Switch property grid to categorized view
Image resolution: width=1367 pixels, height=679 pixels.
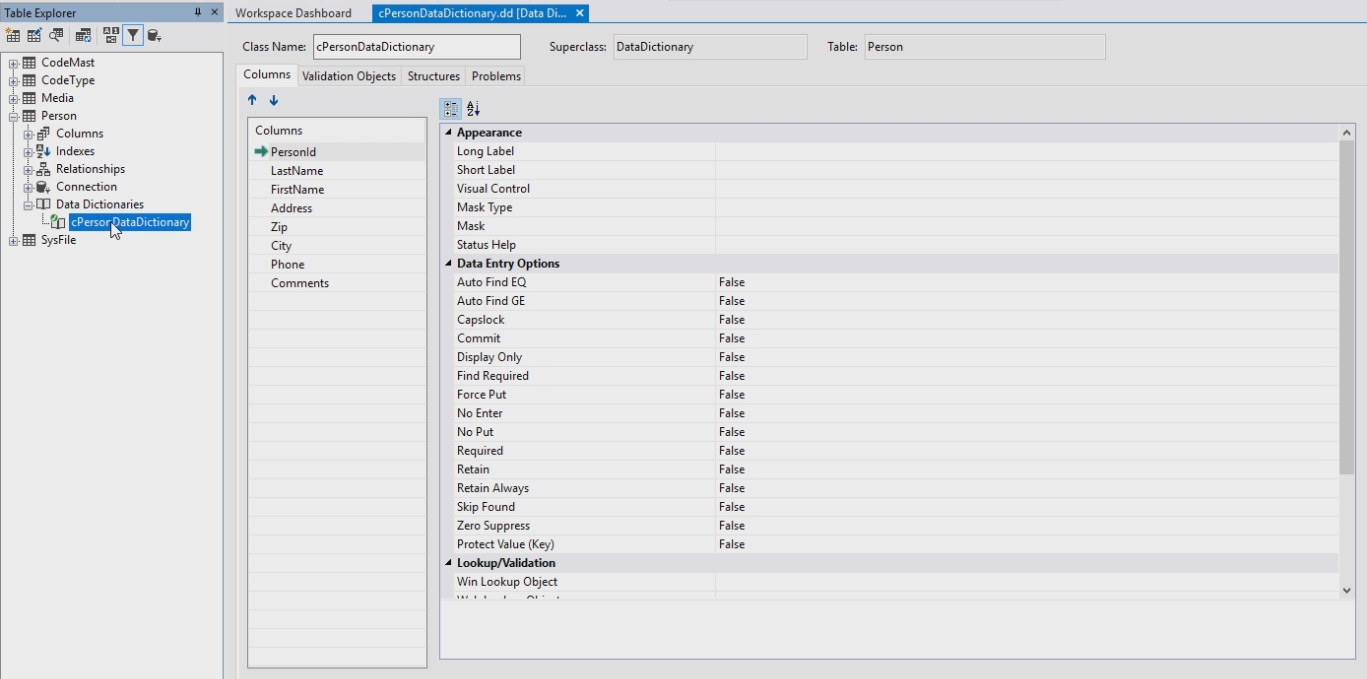pos(451,109)
